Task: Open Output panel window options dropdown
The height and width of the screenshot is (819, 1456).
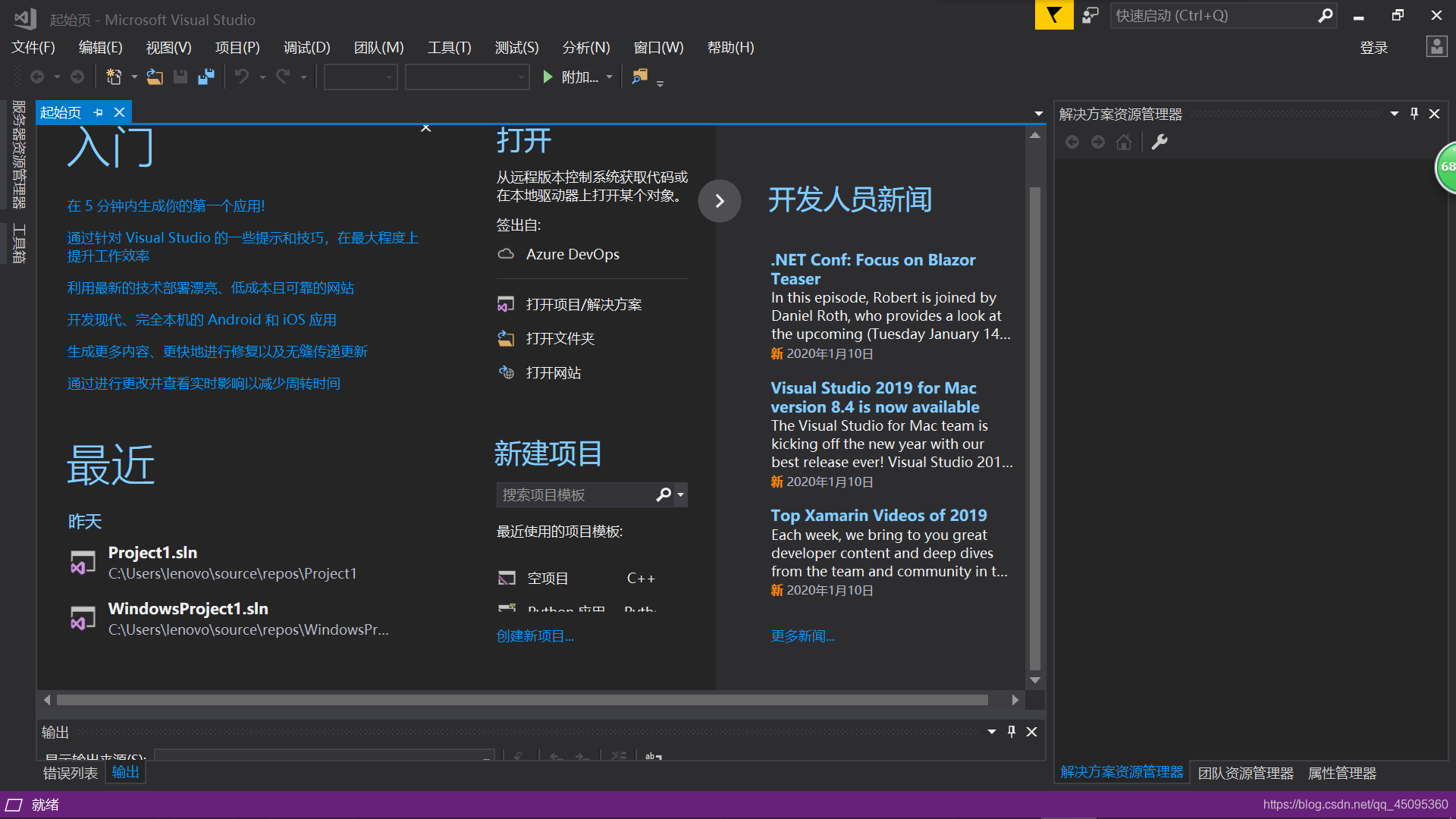Action: point(992,732)
